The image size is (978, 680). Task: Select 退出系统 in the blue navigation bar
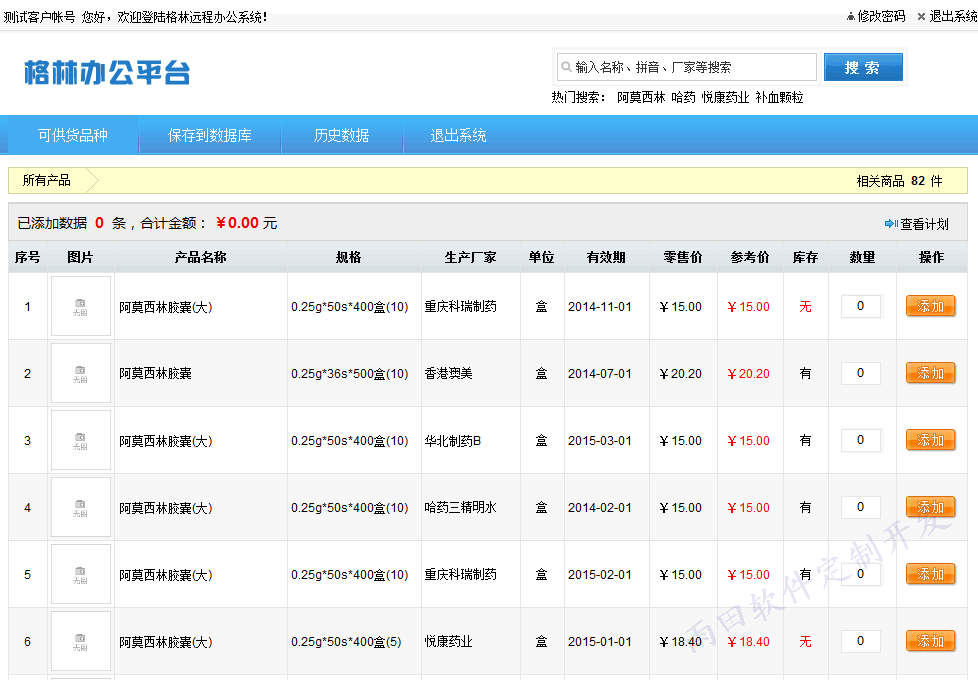pyautogui.click(x=458, y=135)
